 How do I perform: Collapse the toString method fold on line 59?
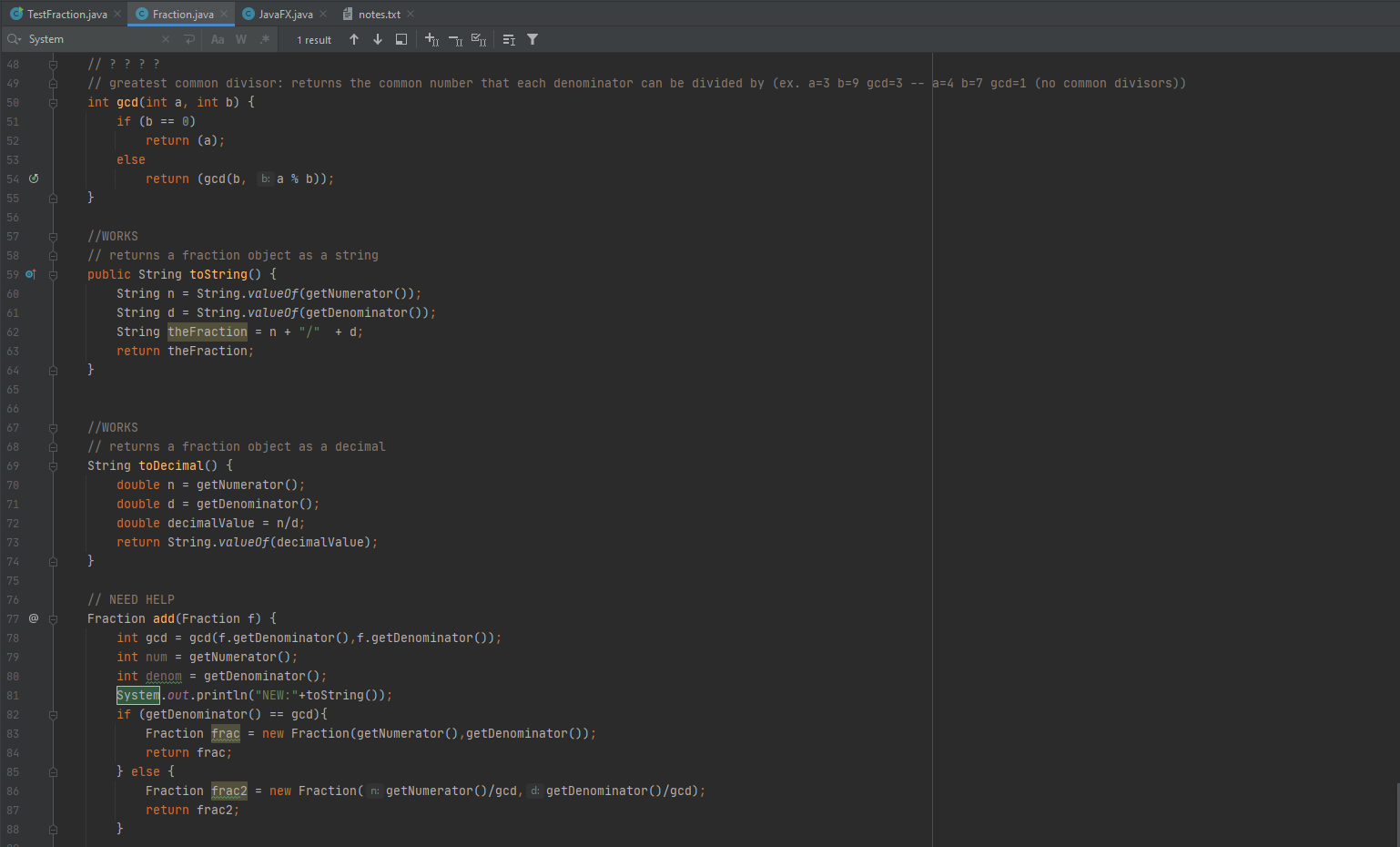pos(53,274)
